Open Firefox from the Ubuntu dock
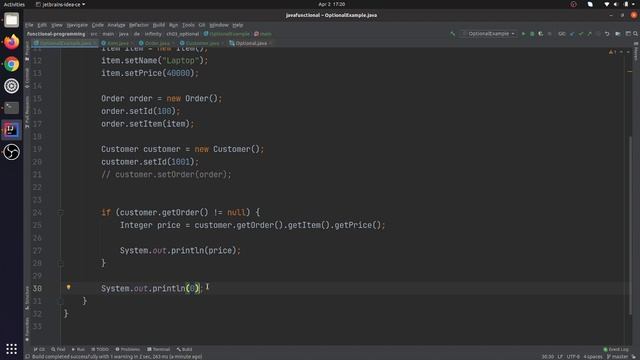 point(11,42)
